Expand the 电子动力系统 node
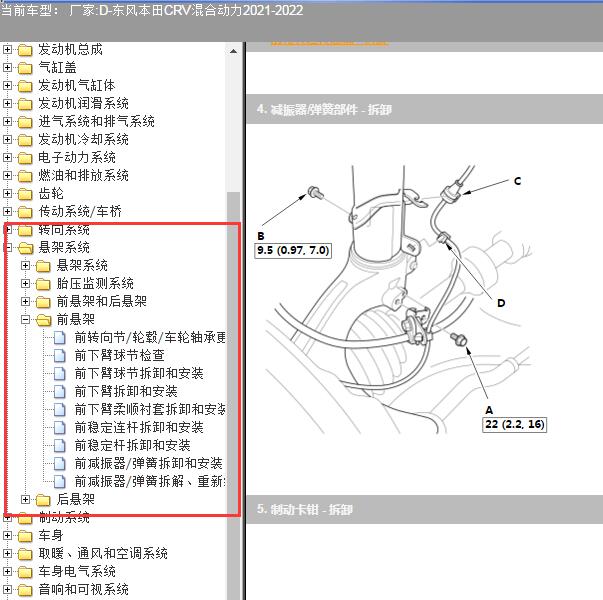This screenshot has height=600, width=603. (x=7, y=158)
